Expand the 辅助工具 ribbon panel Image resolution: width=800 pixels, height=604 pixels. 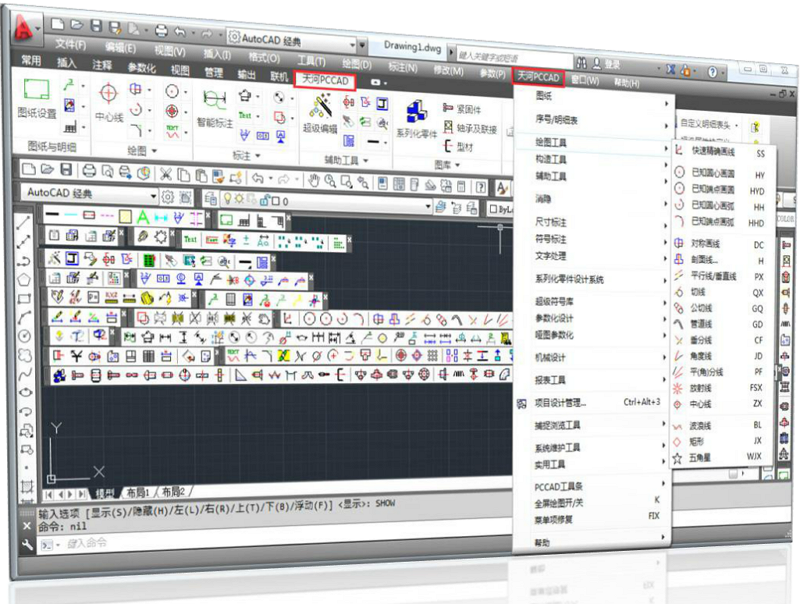(346, 160)
